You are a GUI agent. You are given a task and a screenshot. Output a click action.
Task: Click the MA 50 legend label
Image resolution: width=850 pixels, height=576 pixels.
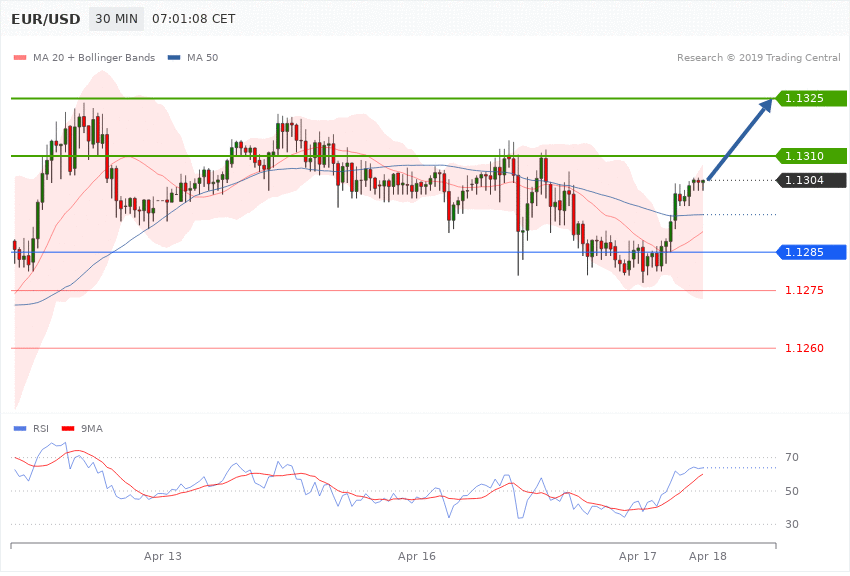click(203, 57)
